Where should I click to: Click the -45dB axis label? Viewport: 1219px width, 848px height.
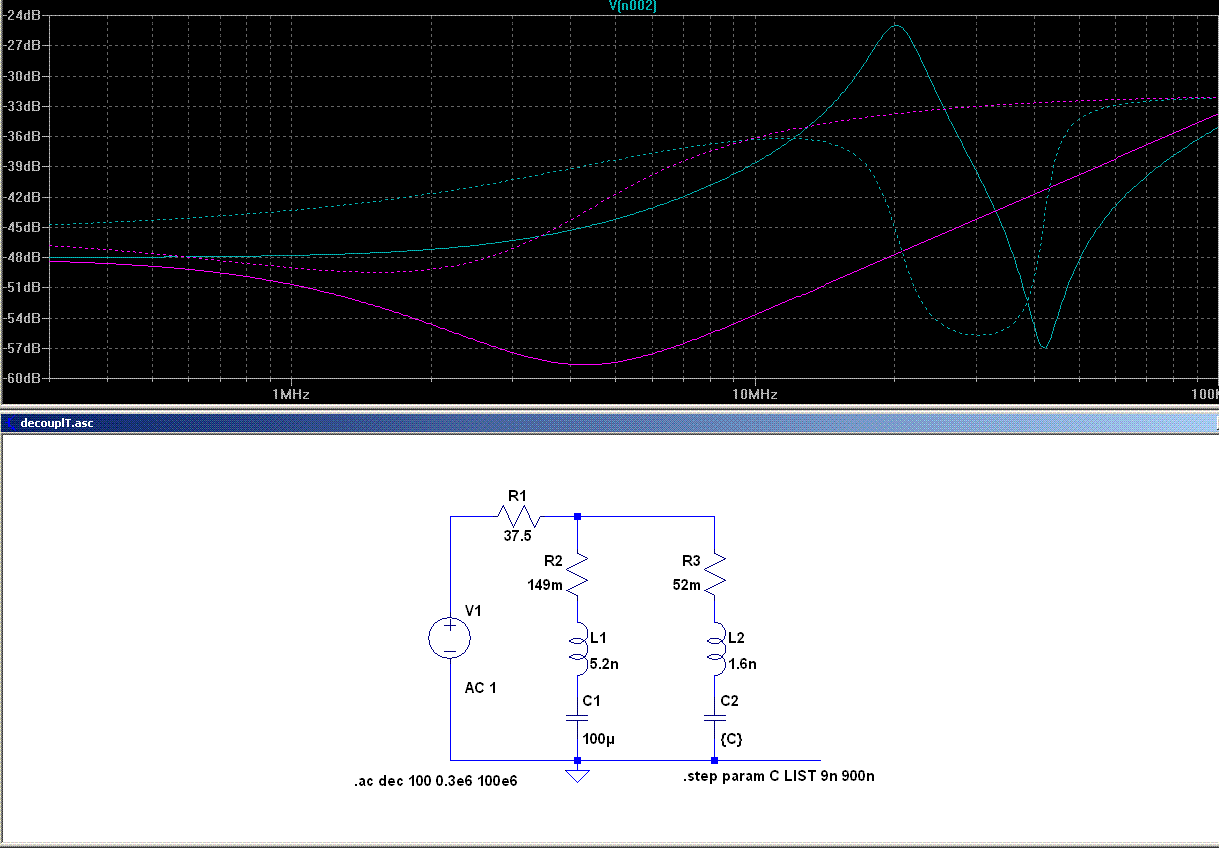[21, 227]
